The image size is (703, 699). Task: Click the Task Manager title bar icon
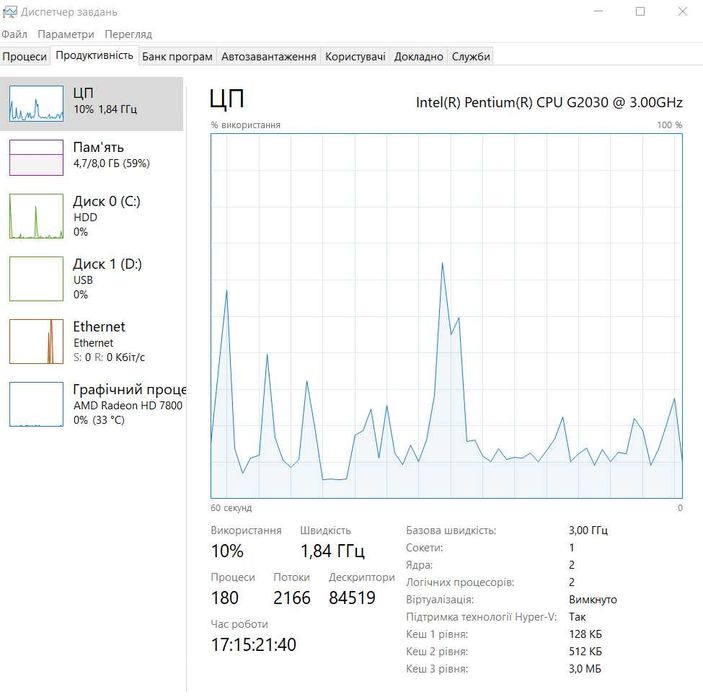pyautogui.click(x=9, y=12)
